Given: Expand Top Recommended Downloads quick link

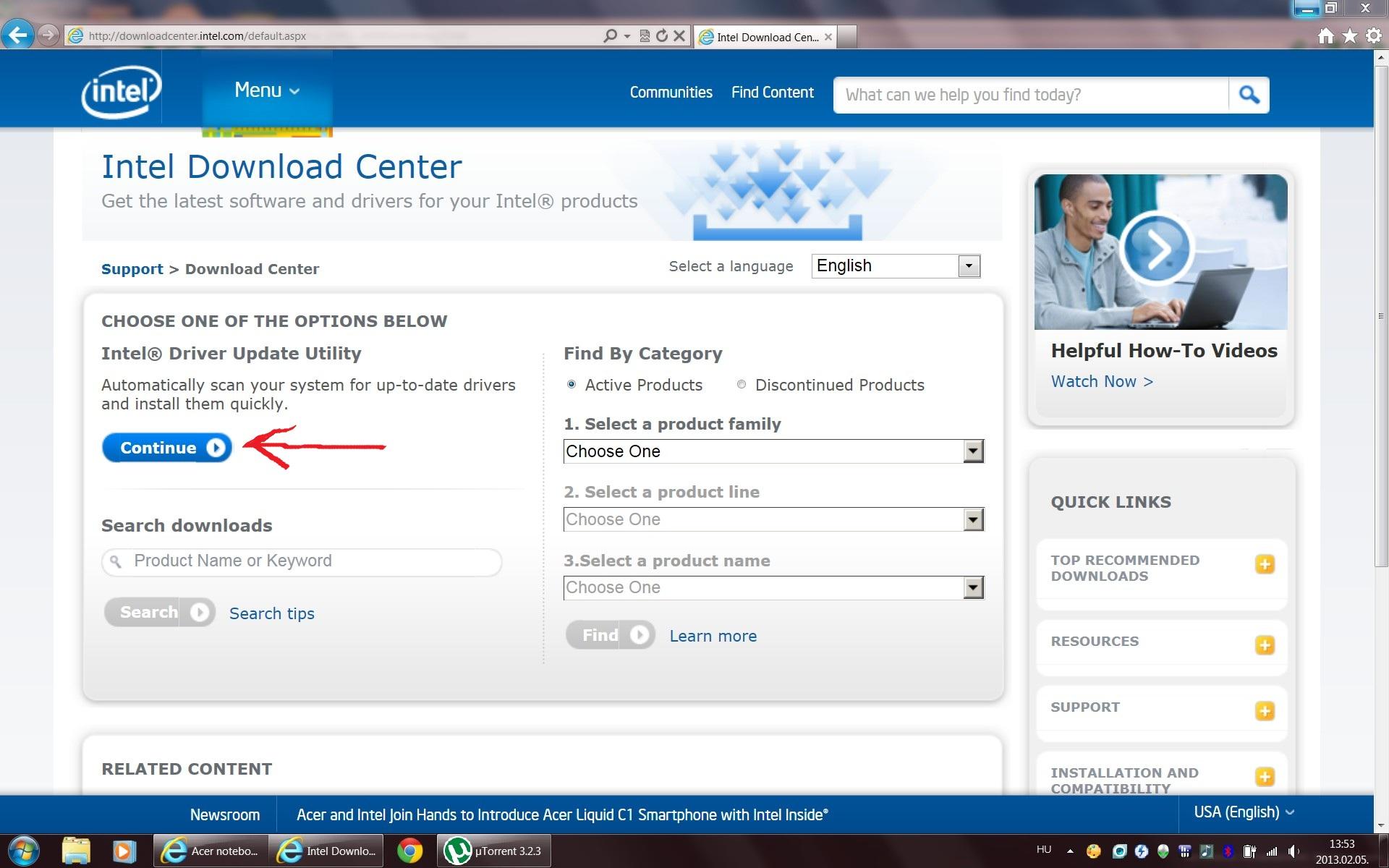Looking at the screenshot, I should [x=1265, y=564].
